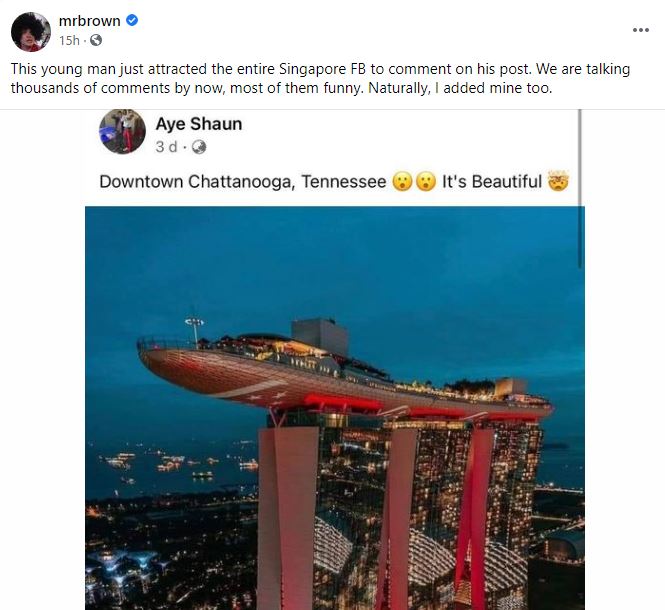Open the Marina Bay Sands photo
The width and height of the screenshot is (665, 610).
pos(335,408)
